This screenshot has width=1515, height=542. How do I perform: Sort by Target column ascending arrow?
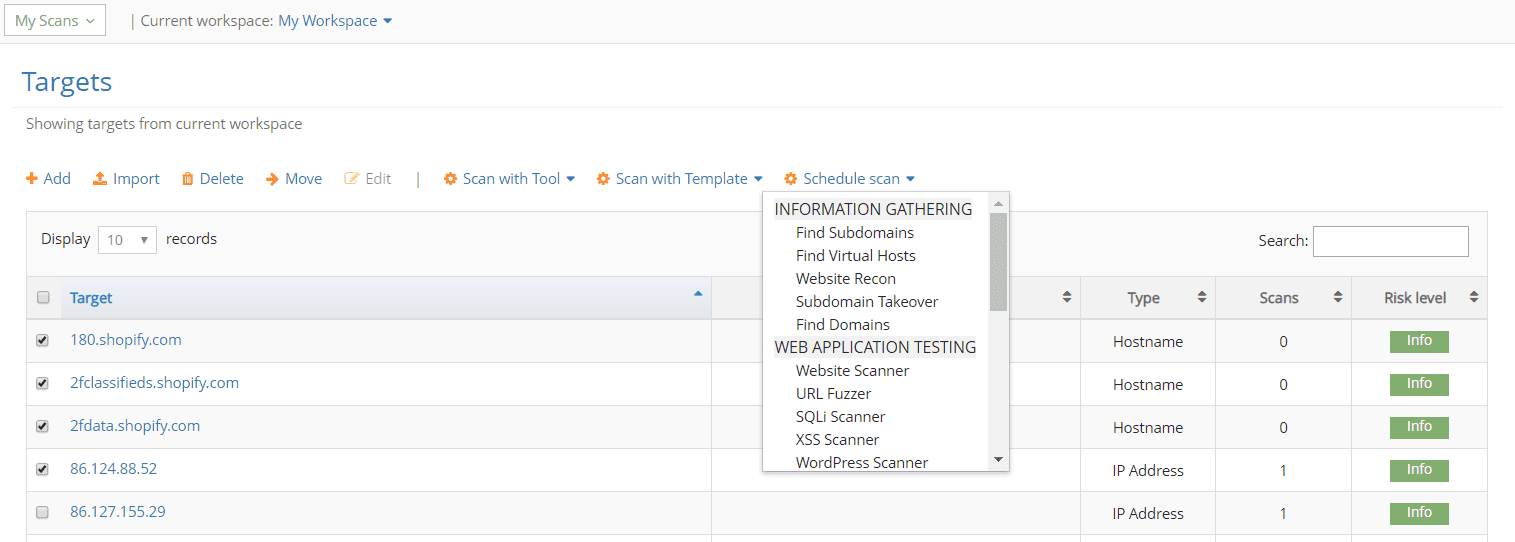pyautogui.click(x=698, y=294)
